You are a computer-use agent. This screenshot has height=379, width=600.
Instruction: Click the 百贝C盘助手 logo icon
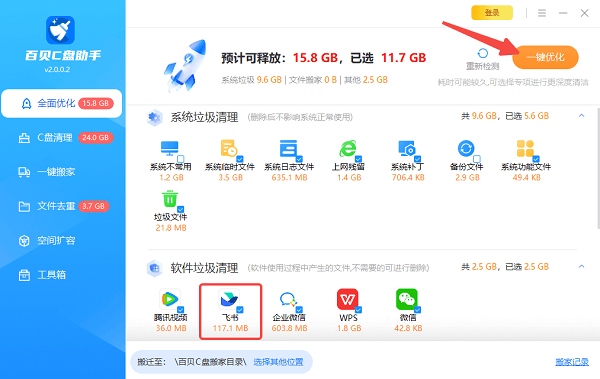60,30
